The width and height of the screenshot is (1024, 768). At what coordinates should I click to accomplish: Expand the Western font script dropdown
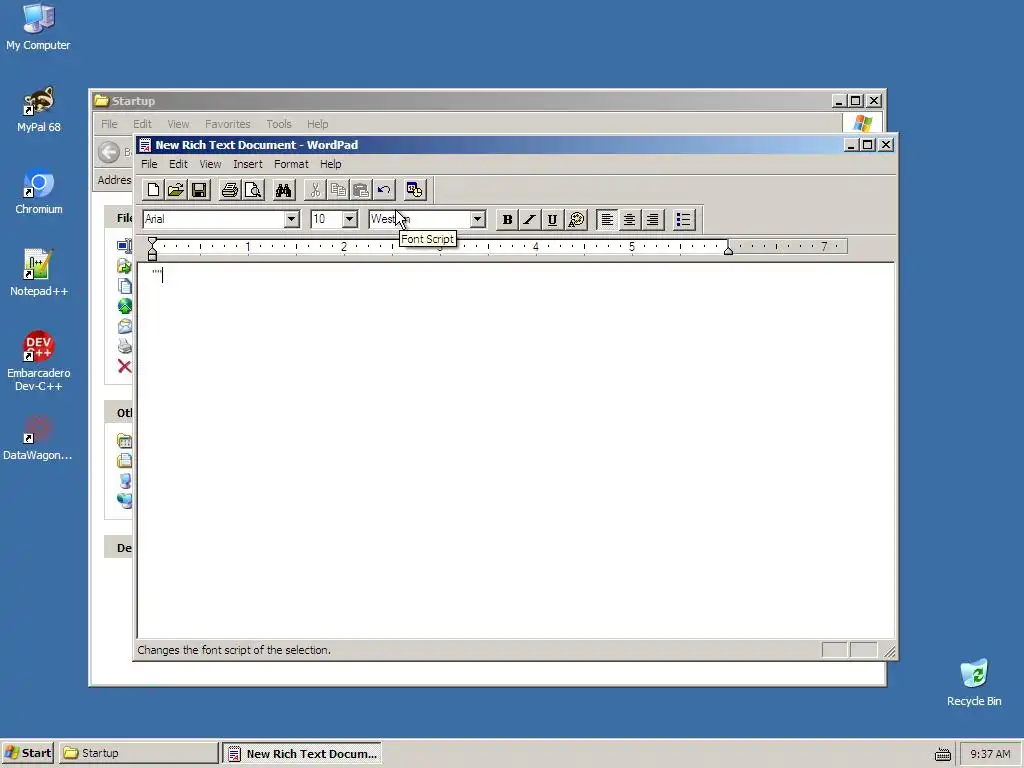pyautogui.click(x=477, y=219)
